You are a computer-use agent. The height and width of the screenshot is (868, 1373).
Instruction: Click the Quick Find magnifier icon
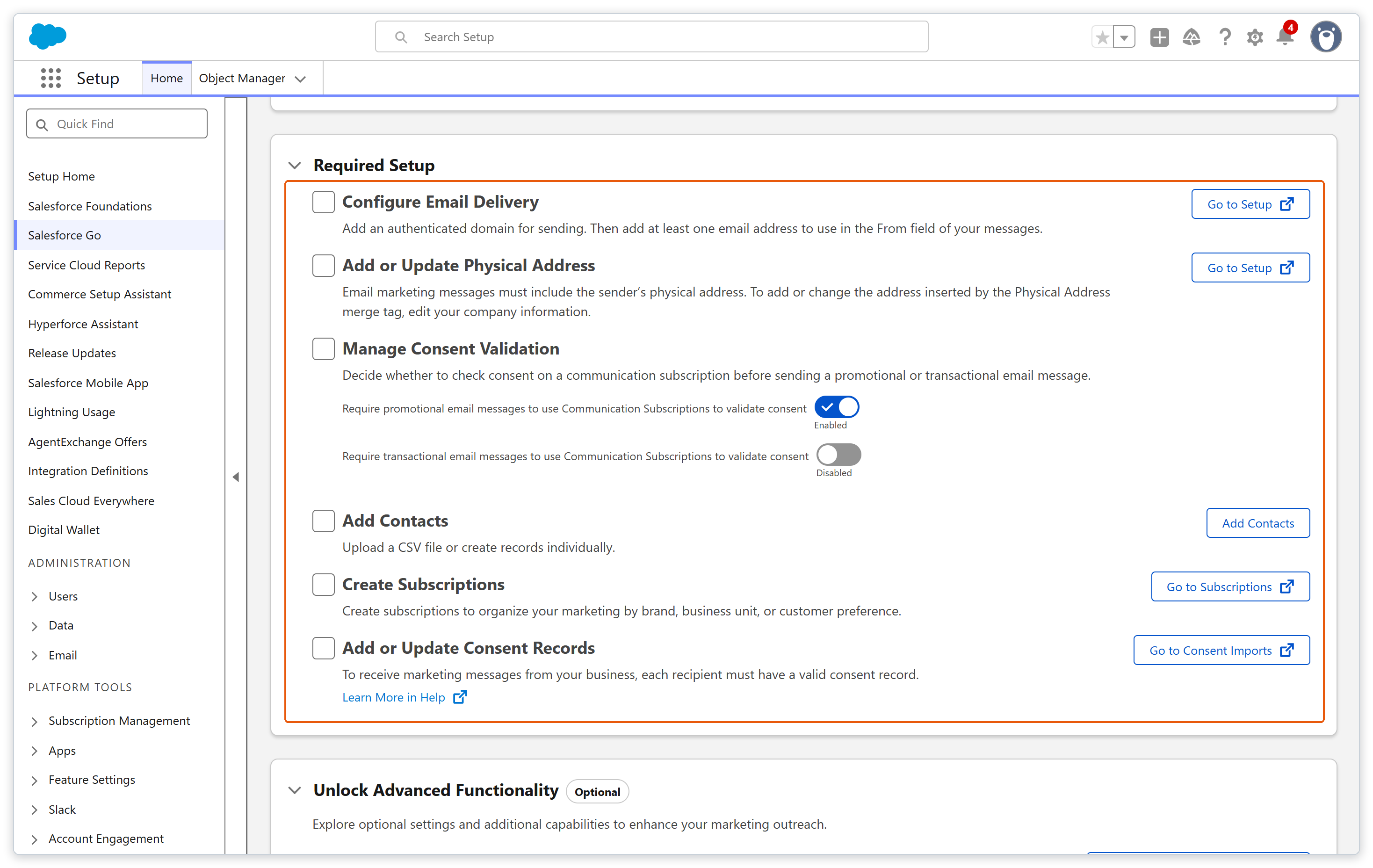(42, 124)
